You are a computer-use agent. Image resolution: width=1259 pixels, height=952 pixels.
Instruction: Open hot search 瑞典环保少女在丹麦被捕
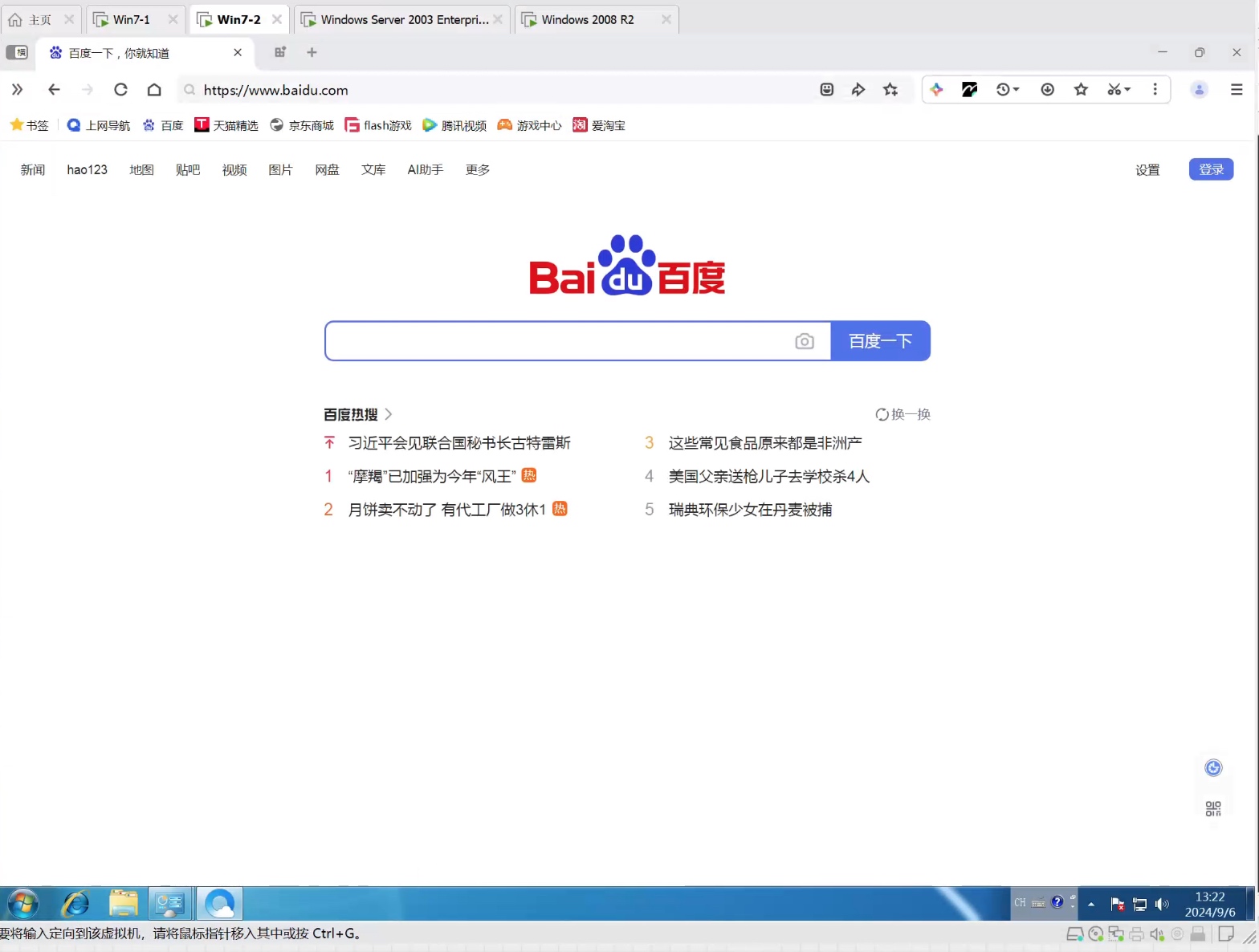coord(750,510)
